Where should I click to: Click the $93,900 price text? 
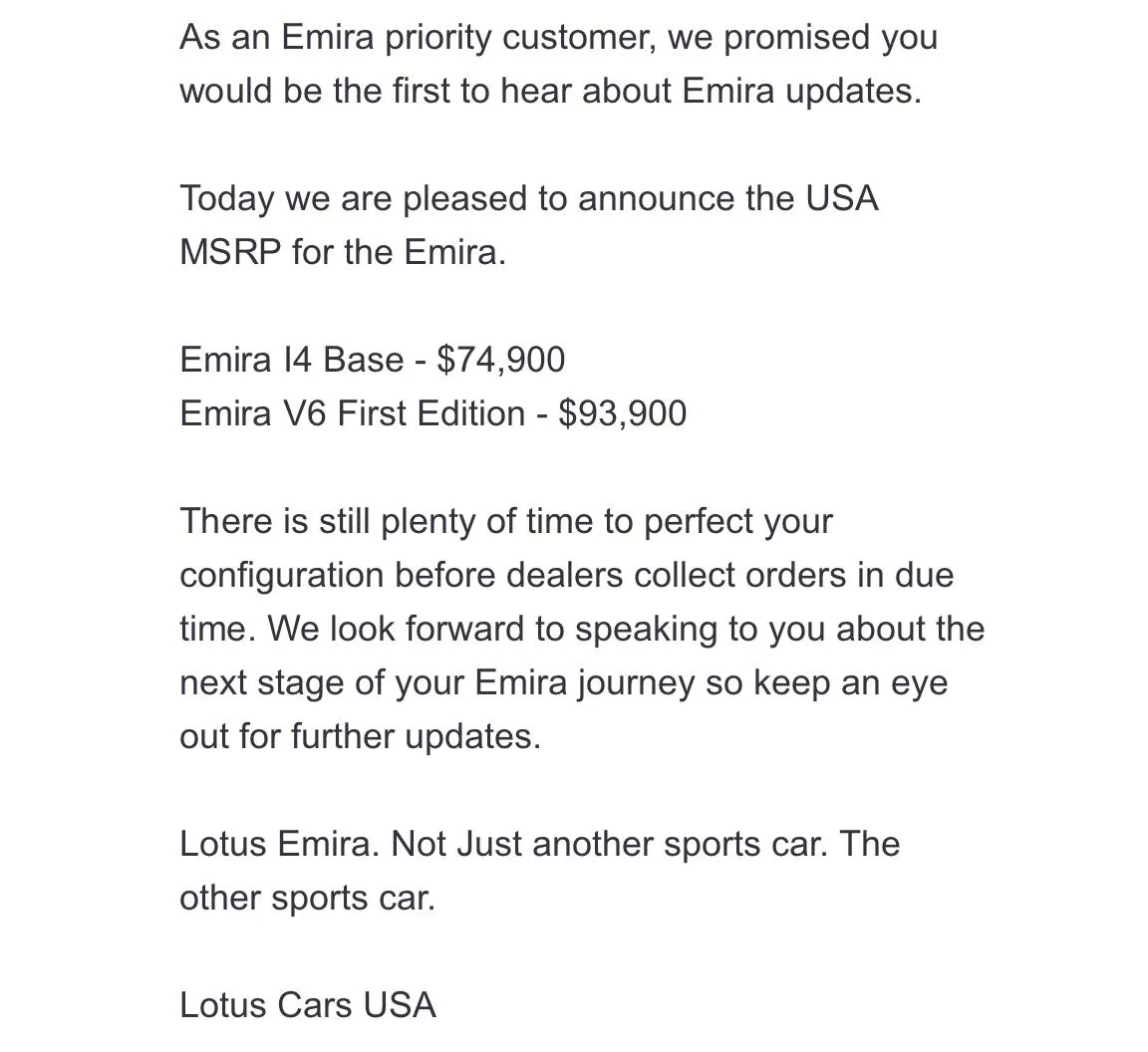622,413
